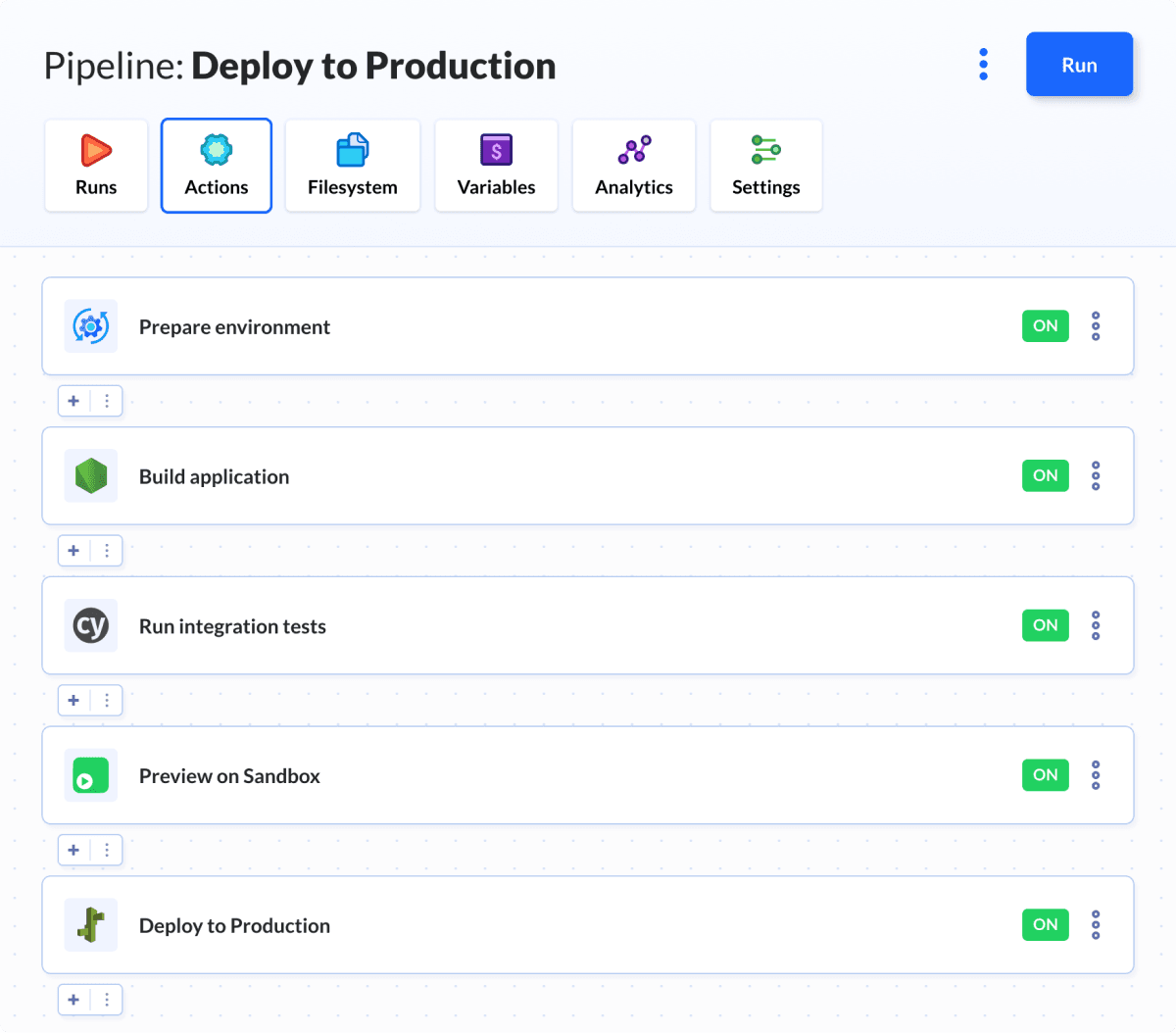
Task: Open pipeline options menu beside Run button
Action: (983, 65)
